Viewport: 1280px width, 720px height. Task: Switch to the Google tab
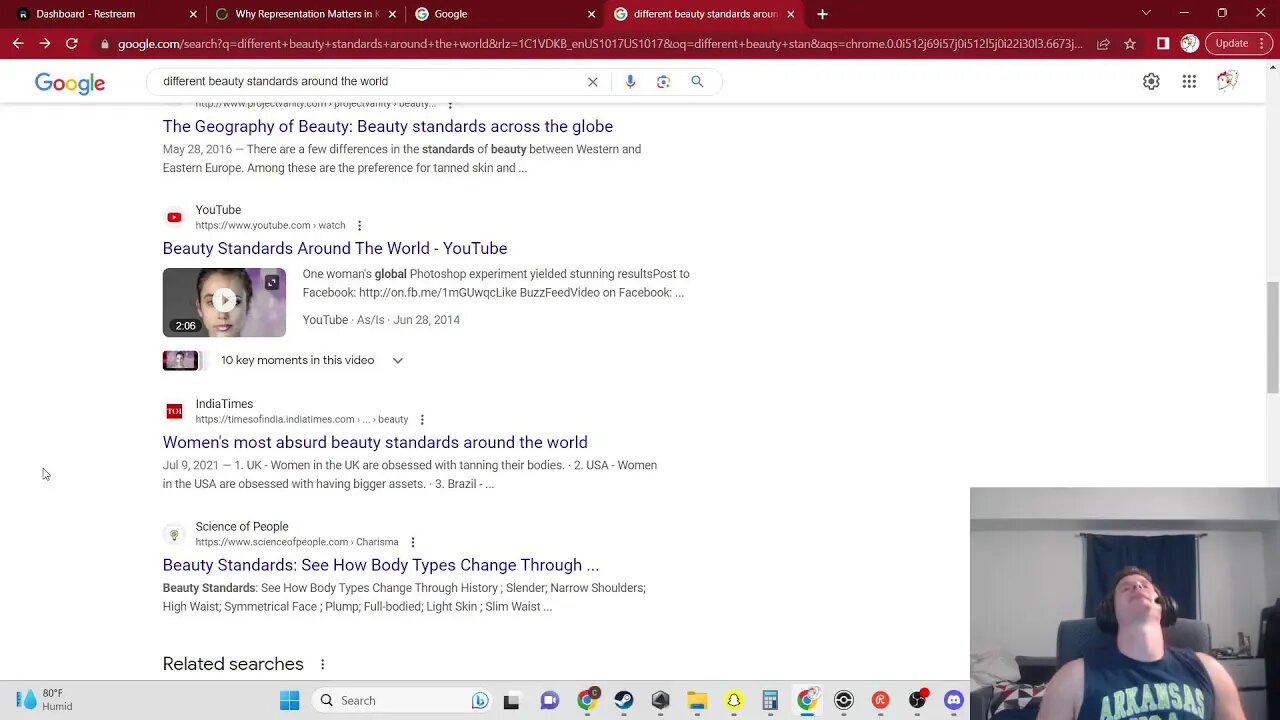(504, 14)
